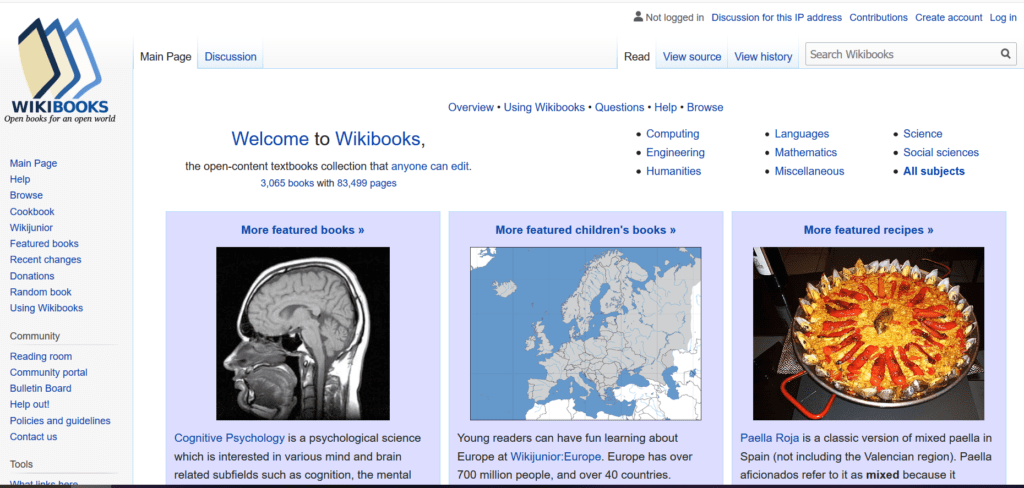Viewport: 1024px width, 488px height.
Task: Open All subjects
Action: tap(933, 171)
